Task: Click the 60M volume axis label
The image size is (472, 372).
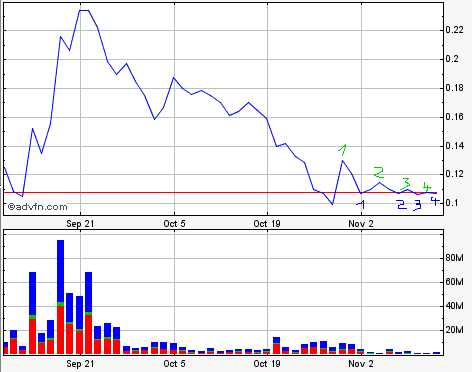Action: (x=455, y=282)
